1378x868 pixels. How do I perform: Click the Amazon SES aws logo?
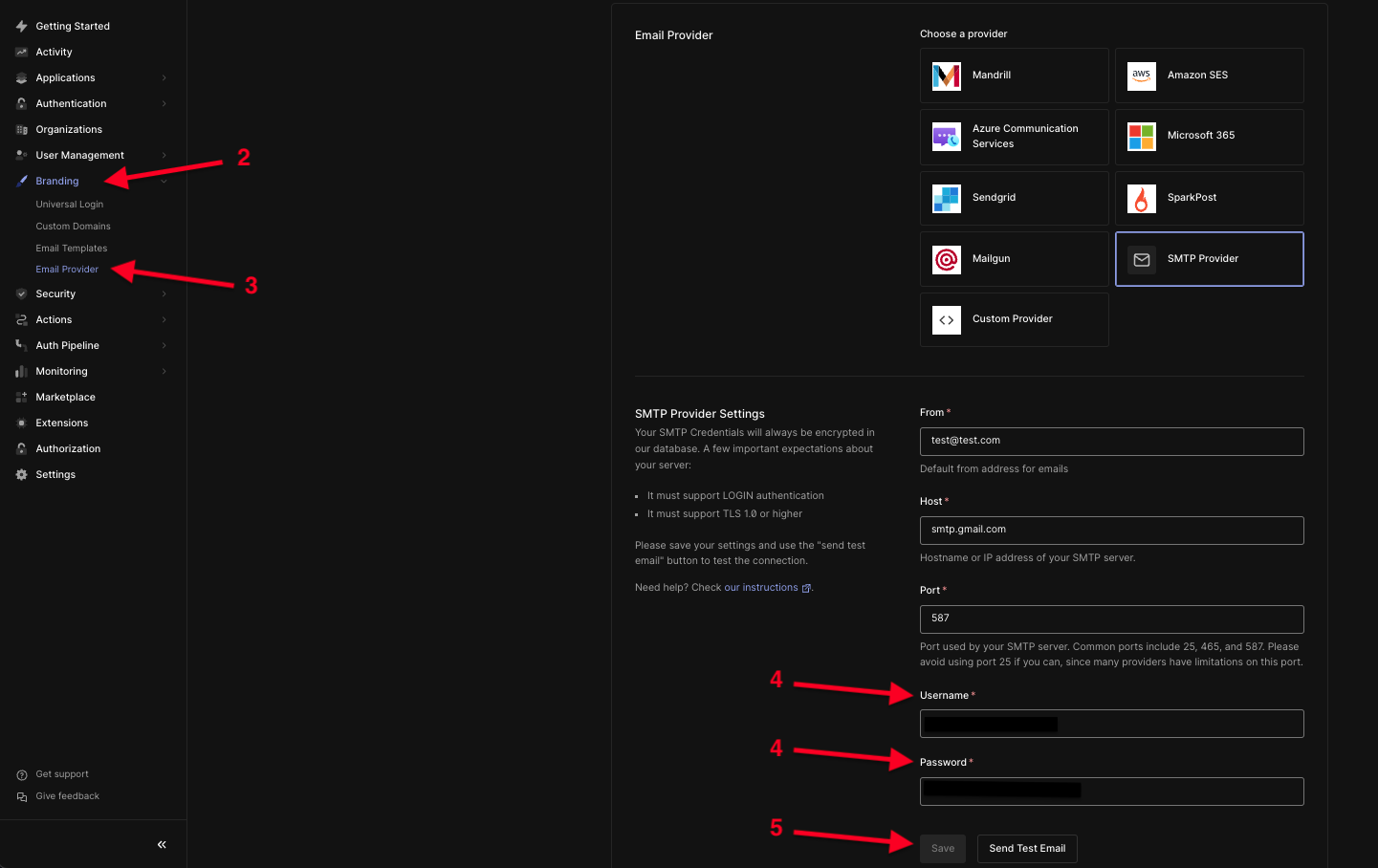(x=1142, y=76)
